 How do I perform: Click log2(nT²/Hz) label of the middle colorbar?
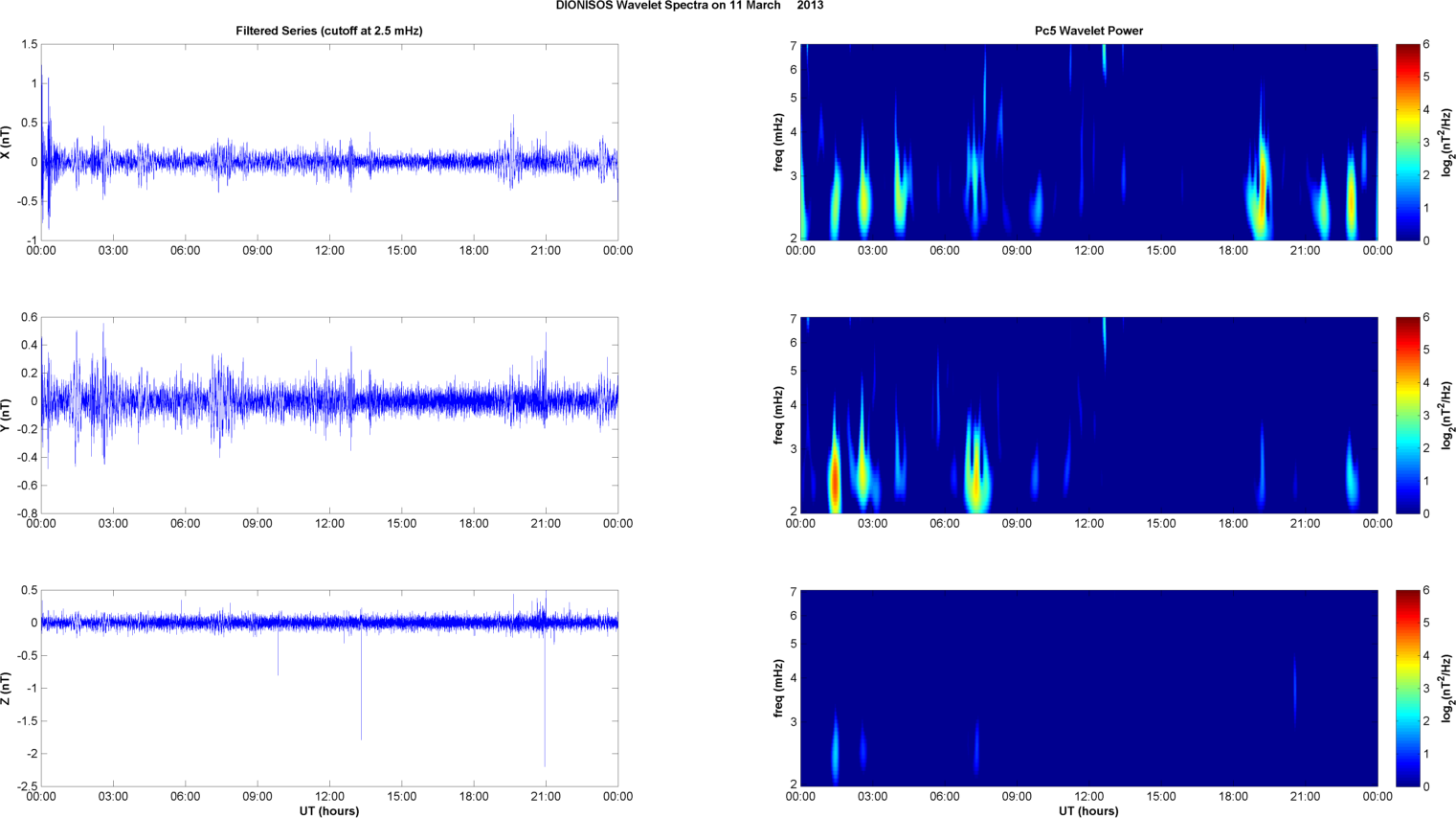coord(1446,416)
